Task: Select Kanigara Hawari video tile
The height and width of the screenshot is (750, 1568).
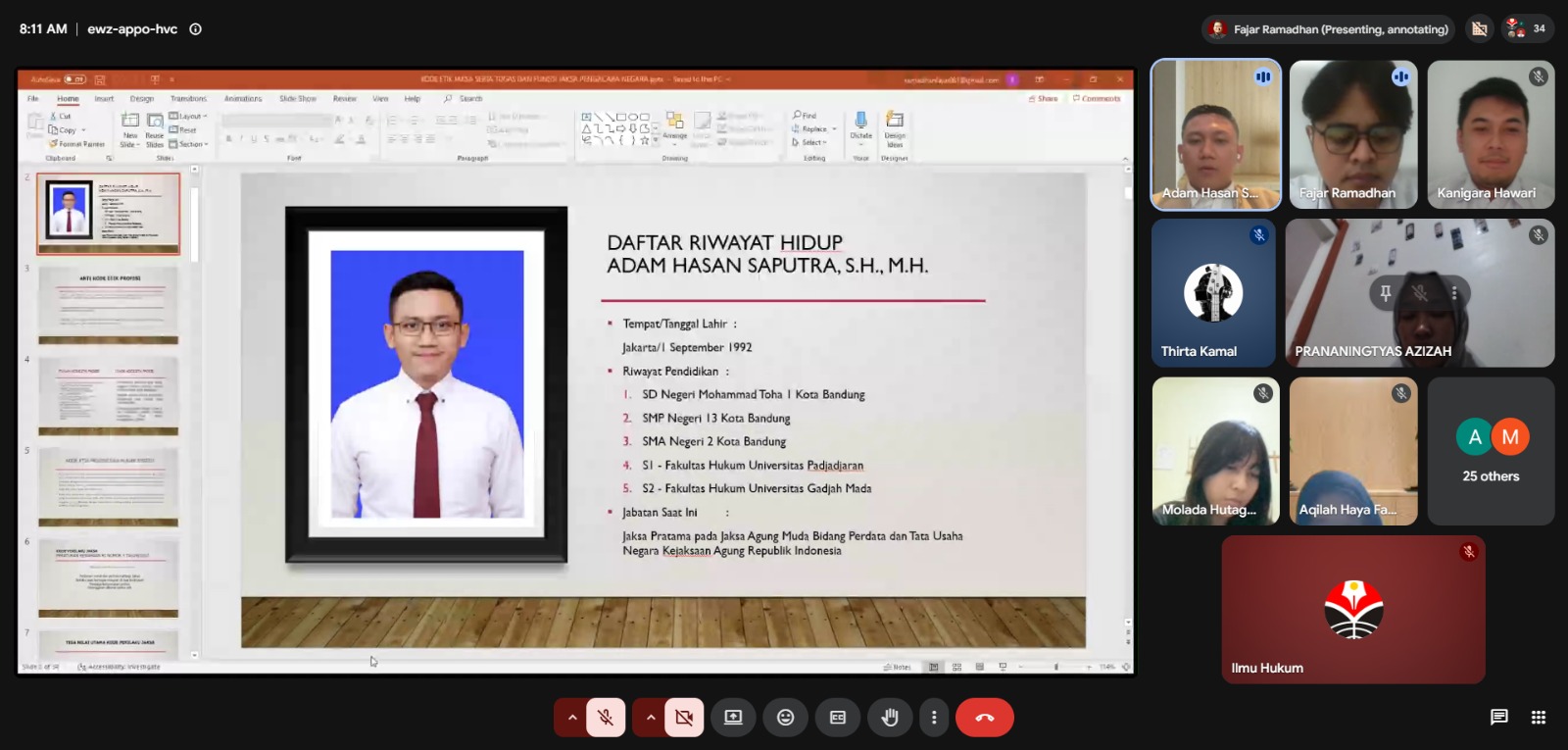Action: (x=1491, y=134)
